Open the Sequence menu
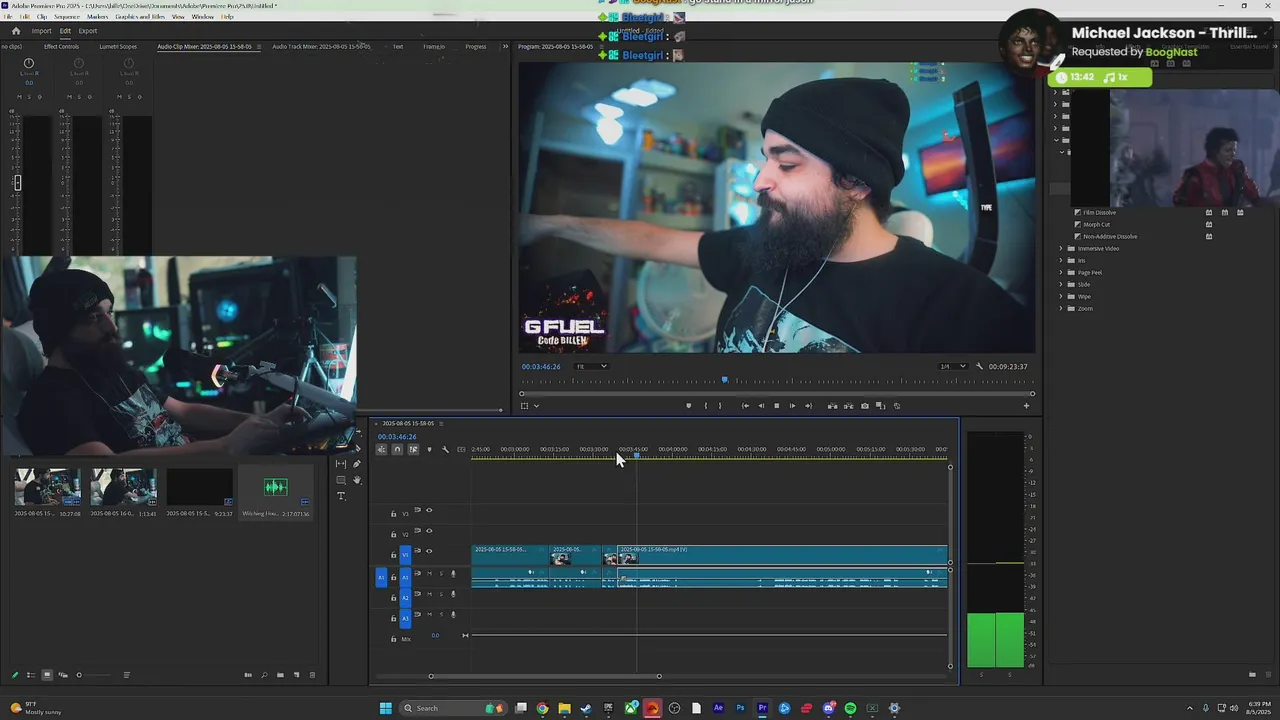Image resolution: width=1280 pixels, height=720 pixels. [67, 17]
